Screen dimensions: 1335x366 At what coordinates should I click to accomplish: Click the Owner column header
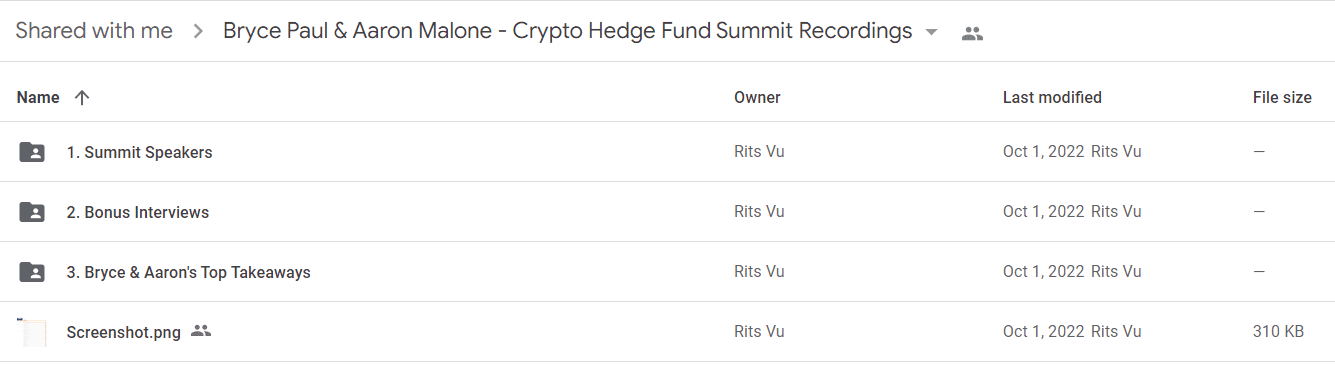[757, 98]
